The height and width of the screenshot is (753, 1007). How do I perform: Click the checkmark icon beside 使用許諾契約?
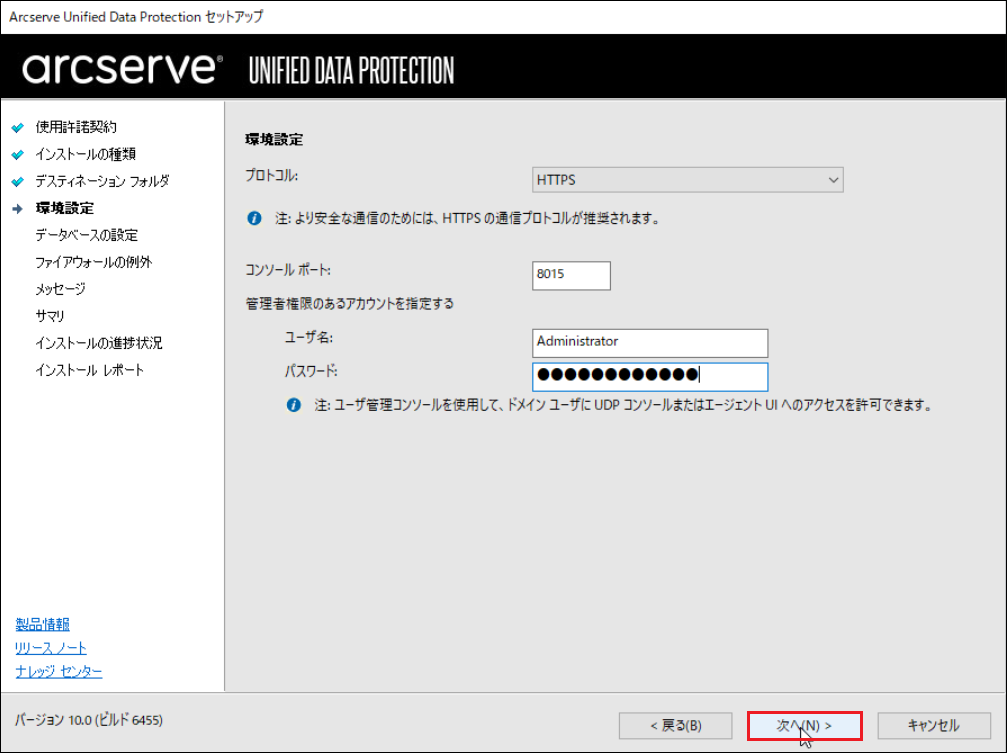[x=18, y=127]
